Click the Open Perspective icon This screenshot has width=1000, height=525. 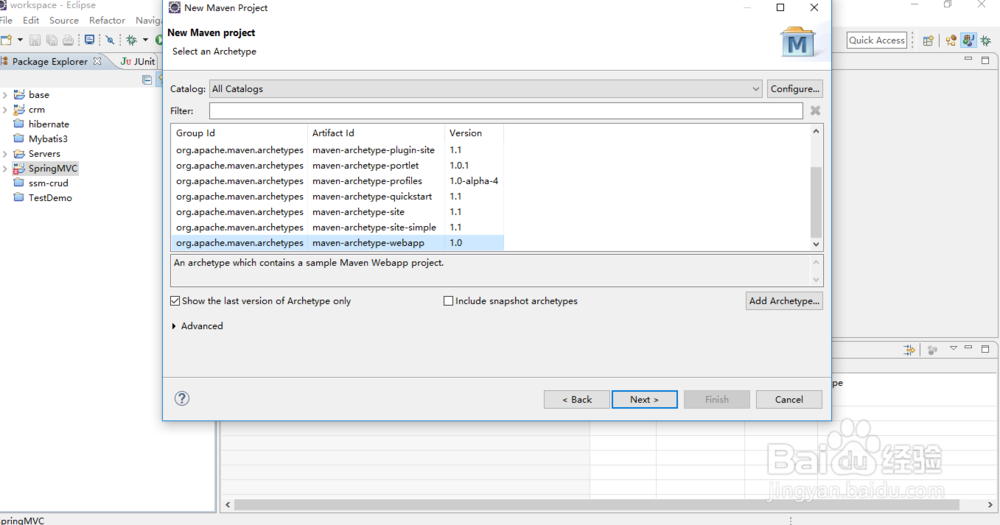(x=928, y=40)
